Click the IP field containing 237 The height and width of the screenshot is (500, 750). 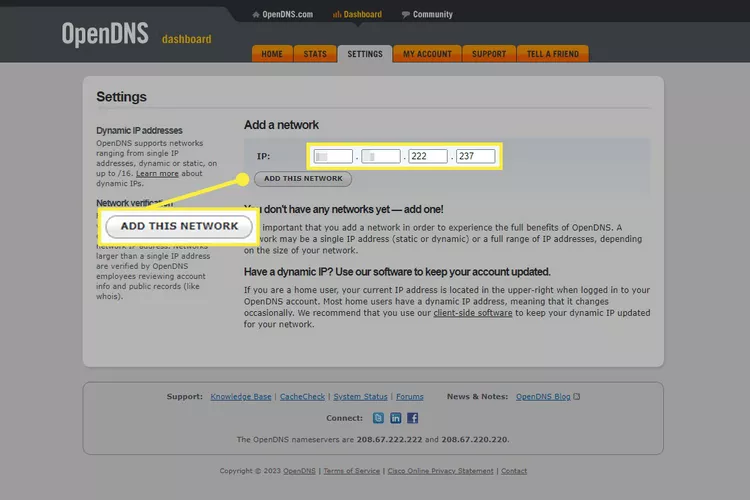(475, 156)
